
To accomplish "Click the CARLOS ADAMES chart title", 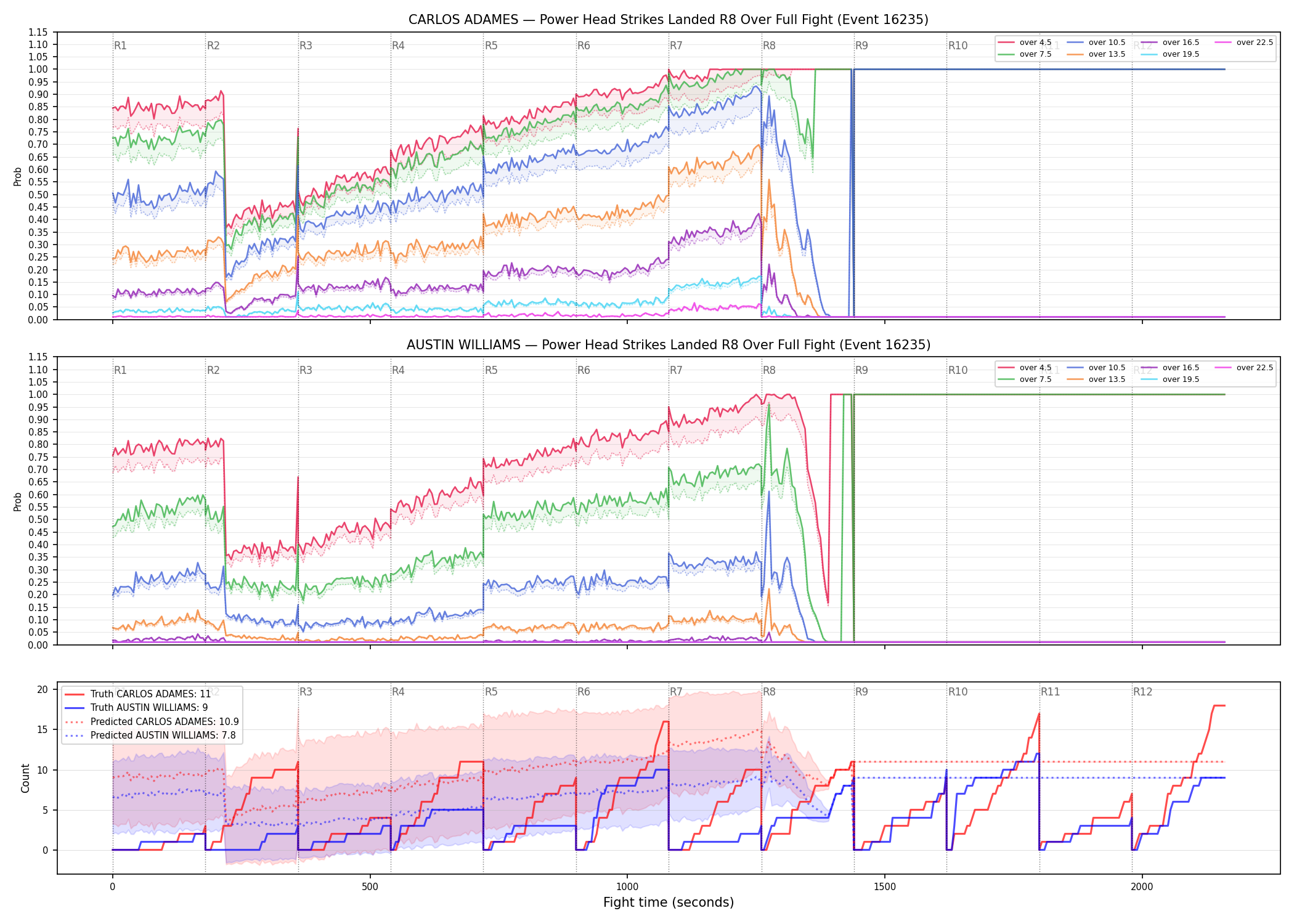I will (668, 20).
